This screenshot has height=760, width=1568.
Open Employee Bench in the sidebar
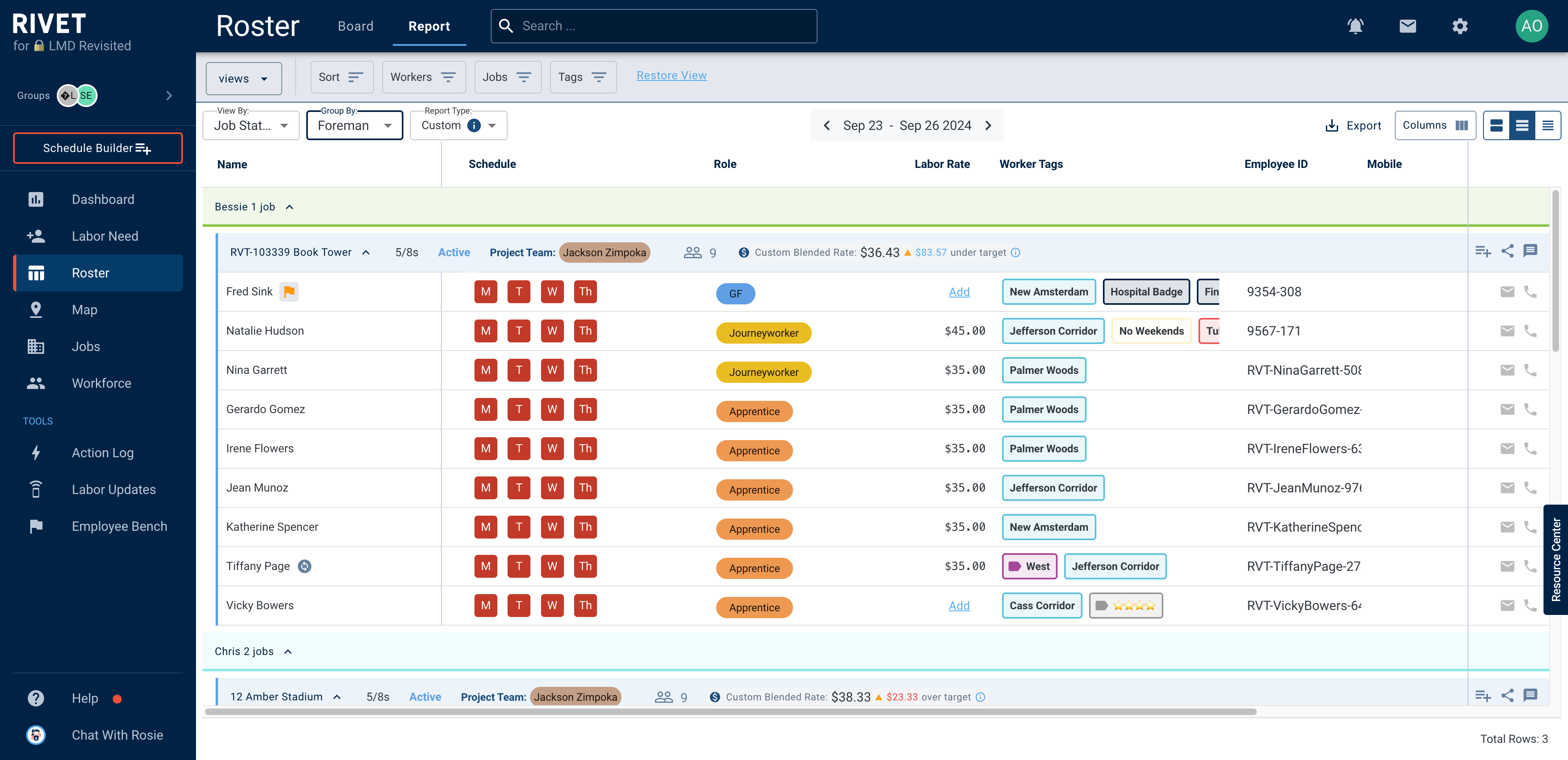pyautogui.click(x=98, y=526)
